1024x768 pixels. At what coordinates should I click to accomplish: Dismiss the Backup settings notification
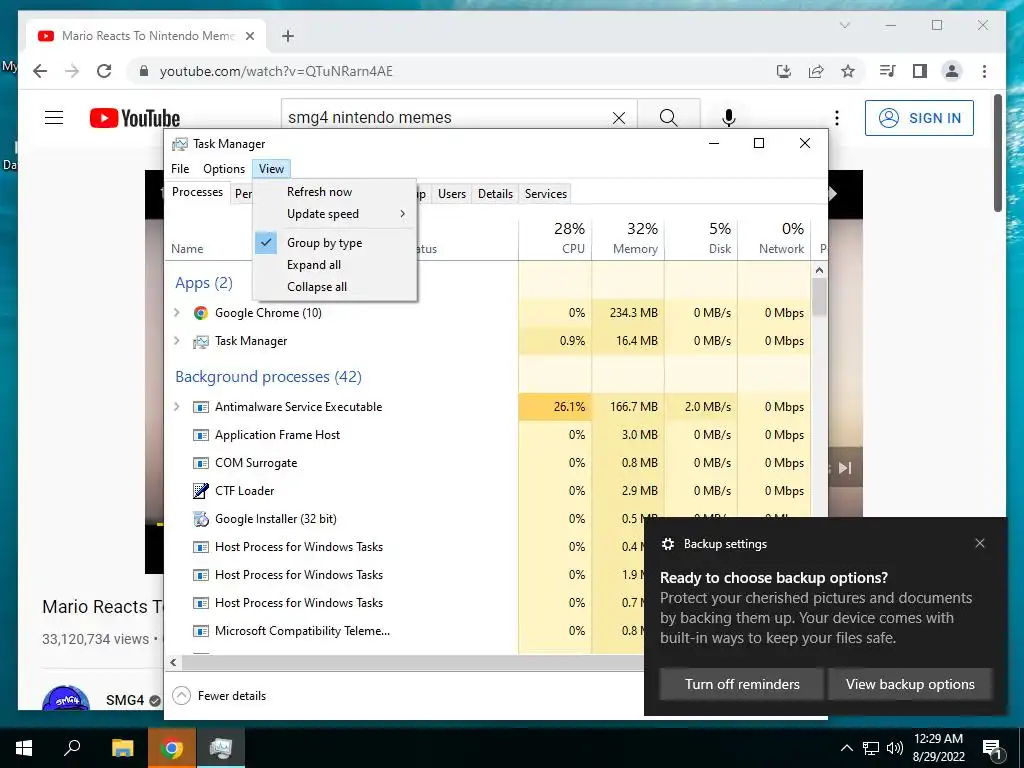[x=980, y=543]
